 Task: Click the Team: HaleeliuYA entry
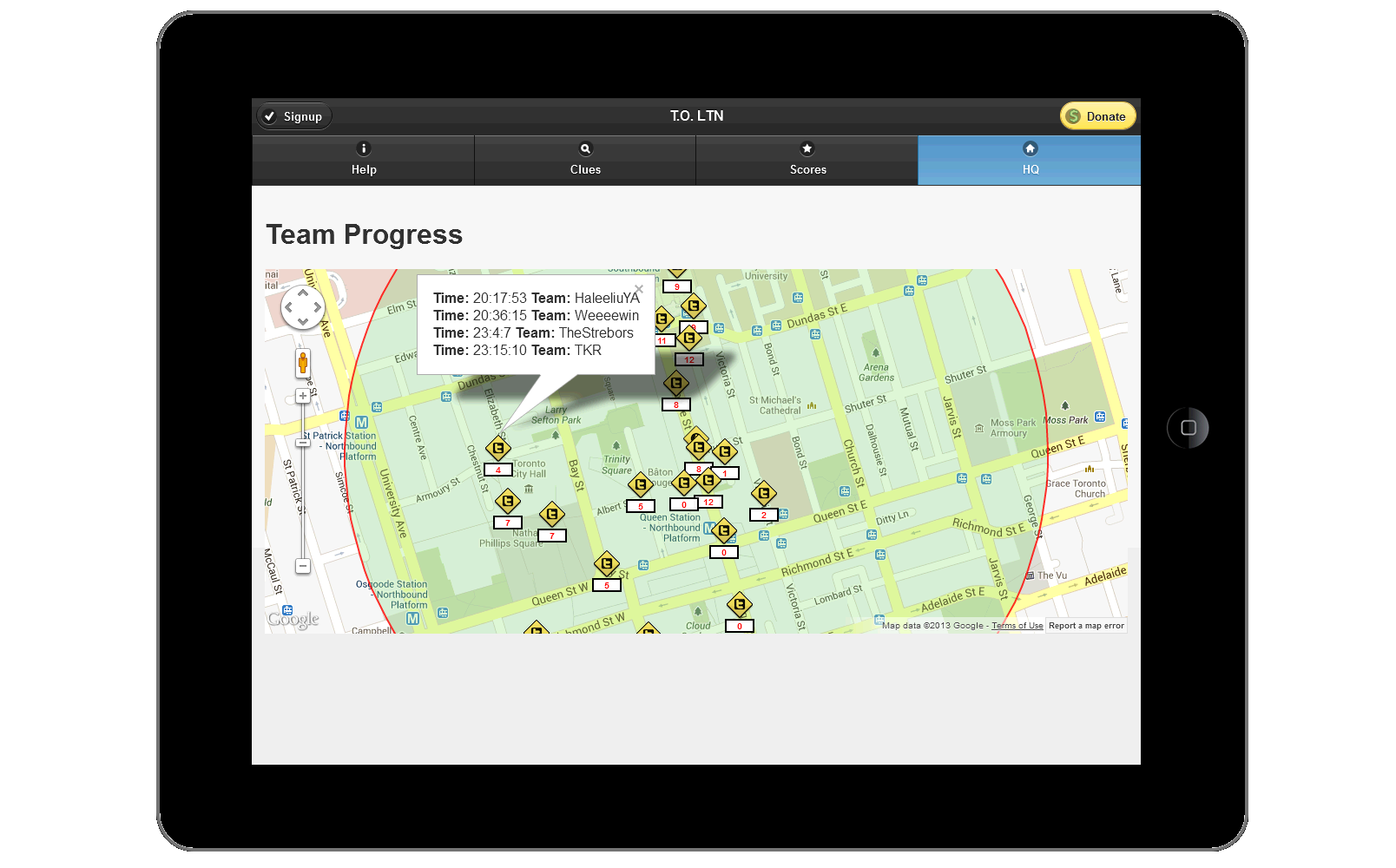pos(585,298)
